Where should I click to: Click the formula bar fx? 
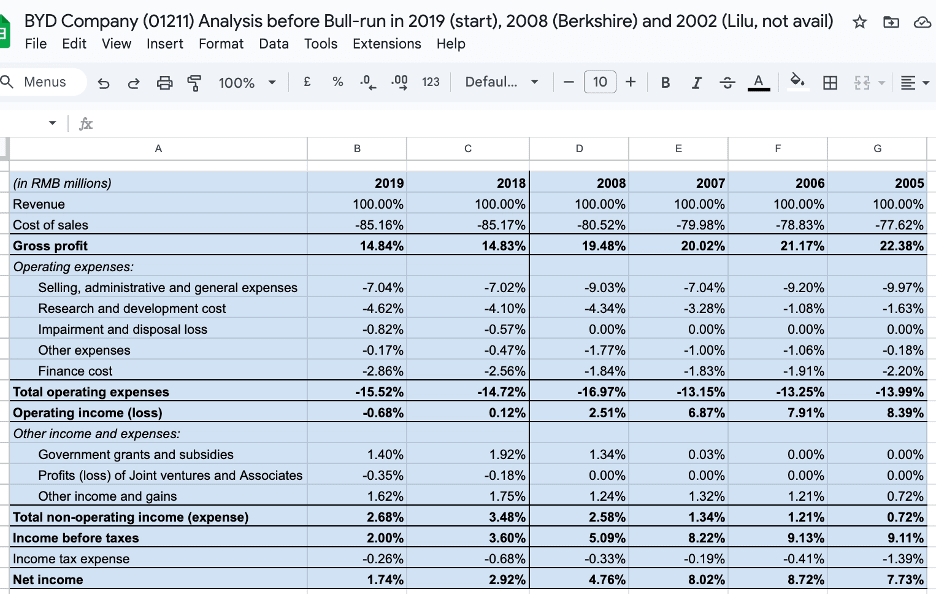(x=86, y=124)
